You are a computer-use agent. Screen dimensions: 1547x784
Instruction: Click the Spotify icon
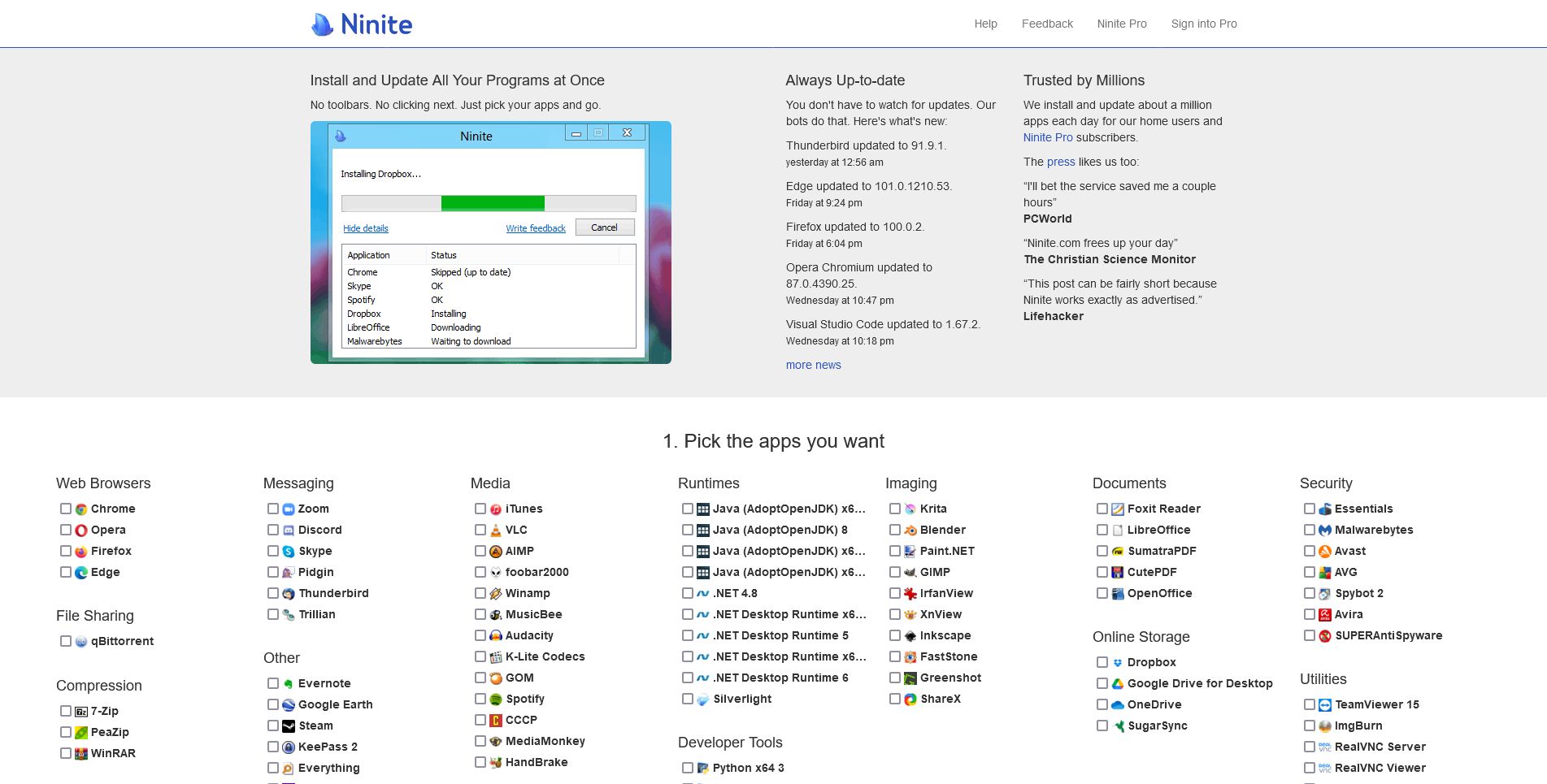[x=496, y=700]
